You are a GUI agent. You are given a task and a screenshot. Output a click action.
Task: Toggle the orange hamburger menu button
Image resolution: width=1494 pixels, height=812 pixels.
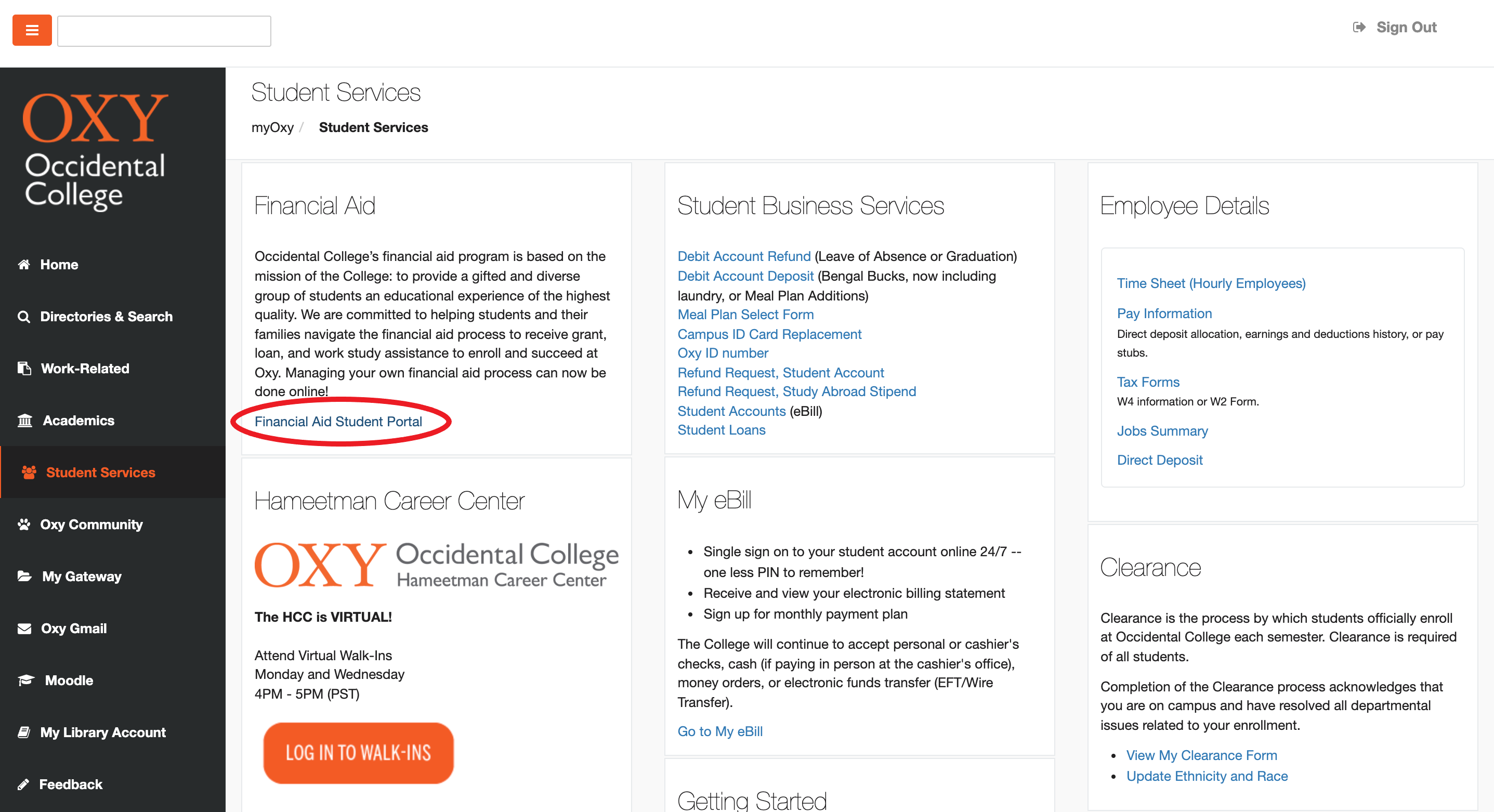(x=32, y=30)
